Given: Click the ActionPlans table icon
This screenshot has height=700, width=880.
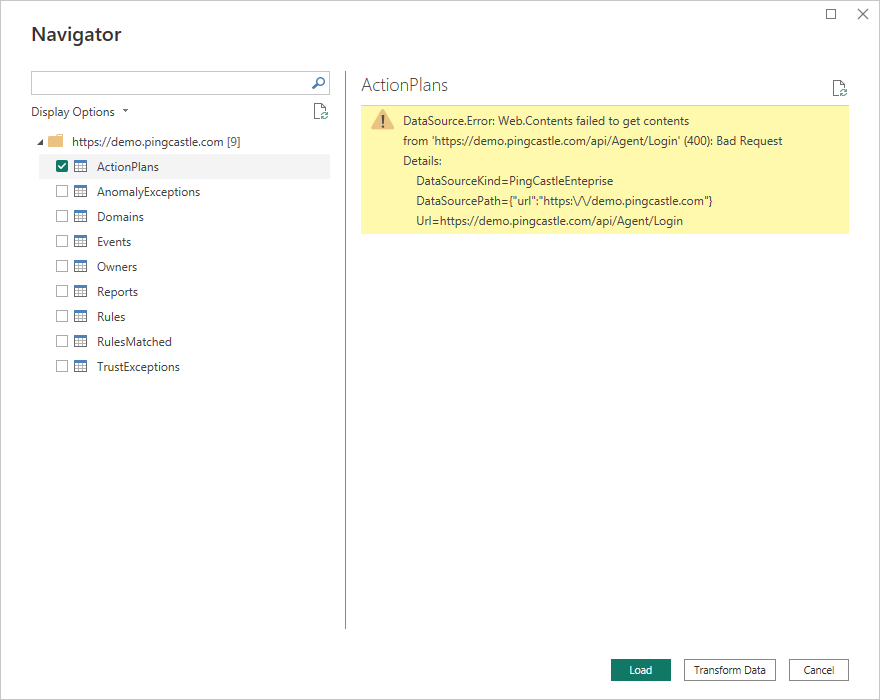Looking at the screenshot, I should 81,167.
